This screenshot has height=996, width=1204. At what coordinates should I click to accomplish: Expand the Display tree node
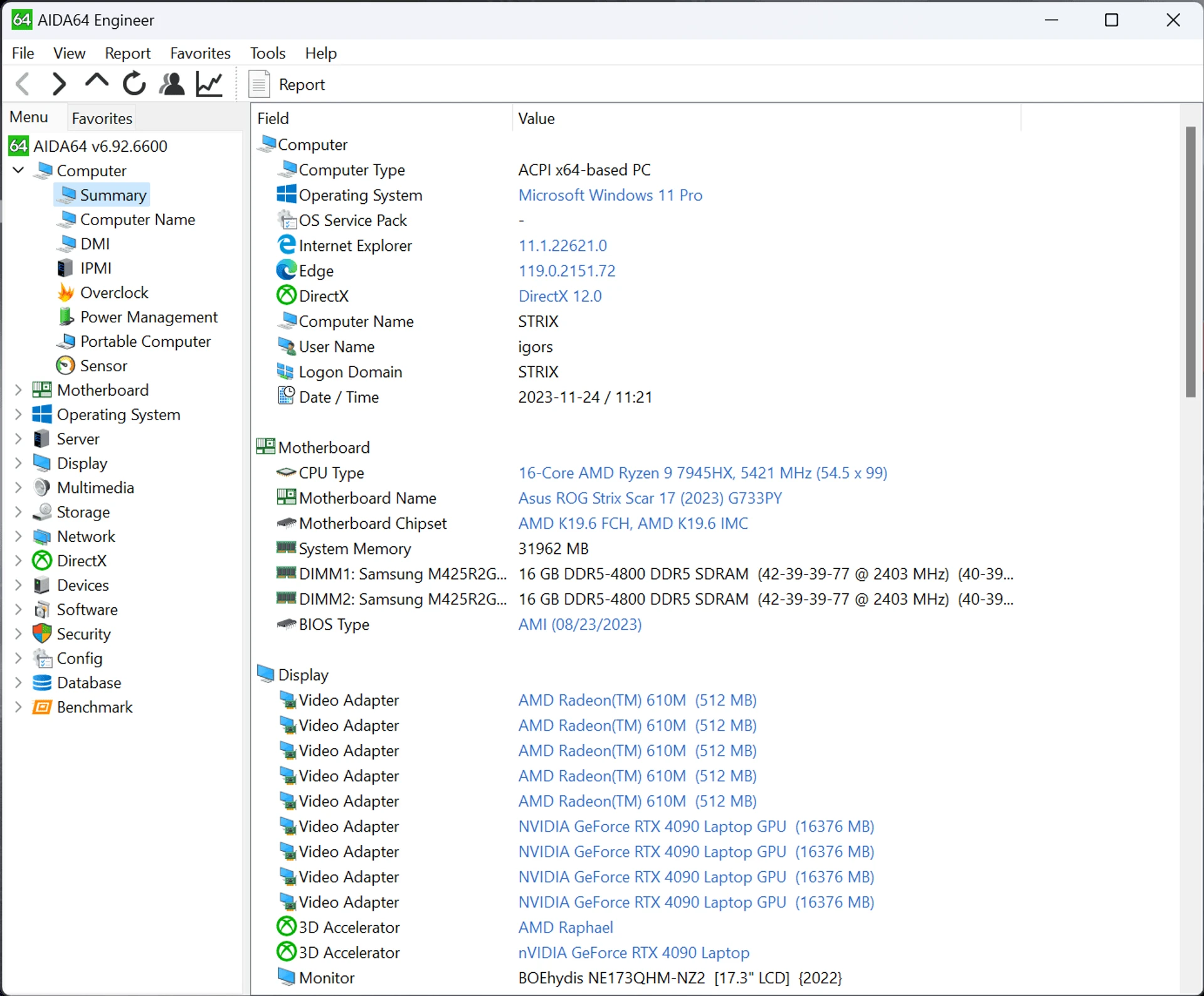click(18, 463)
